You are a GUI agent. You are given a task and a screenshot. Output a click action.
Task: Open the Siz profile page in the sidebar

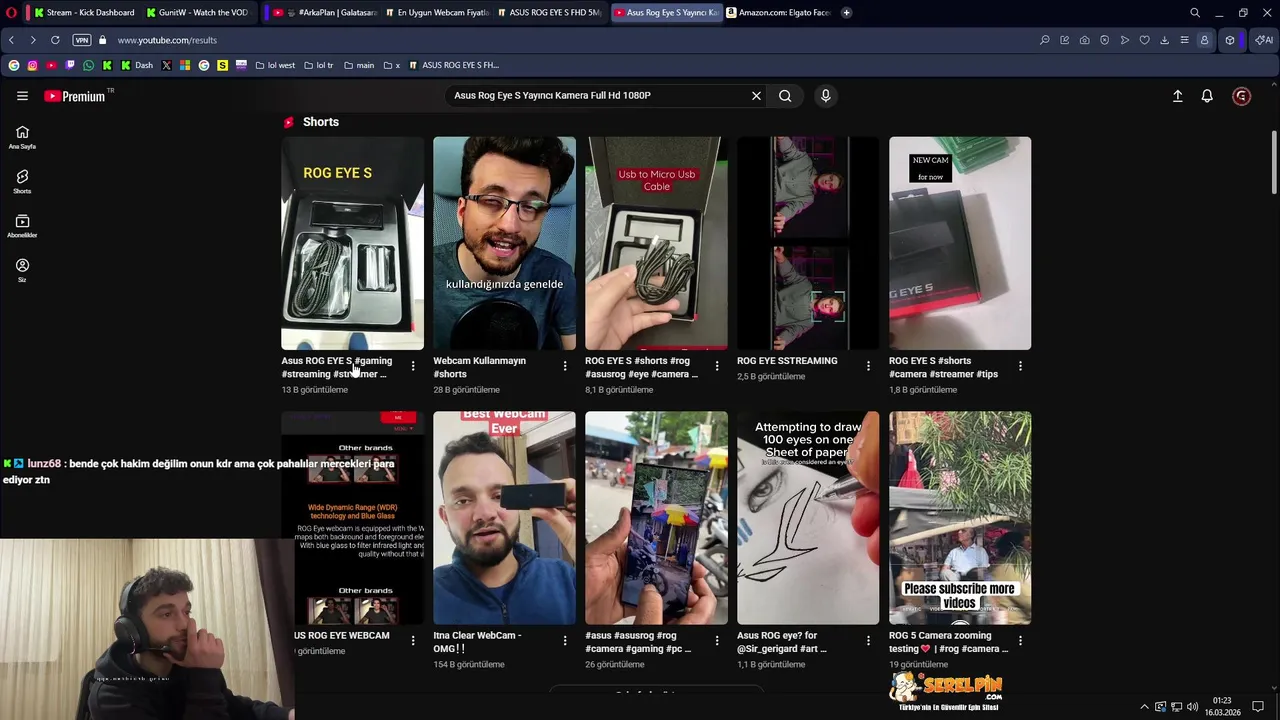[22, 271]
